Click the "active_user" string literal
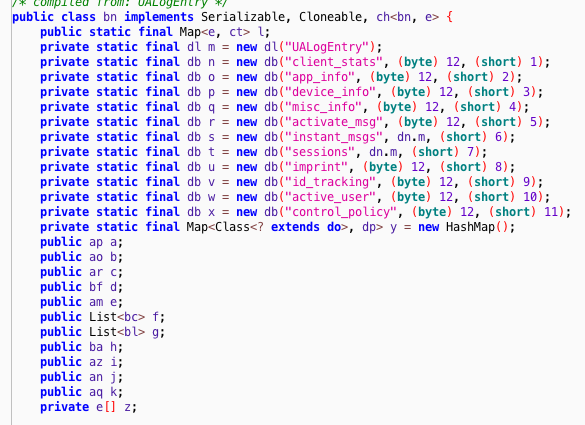The width and height of the screenshot is (585, 425). [331, 197]
